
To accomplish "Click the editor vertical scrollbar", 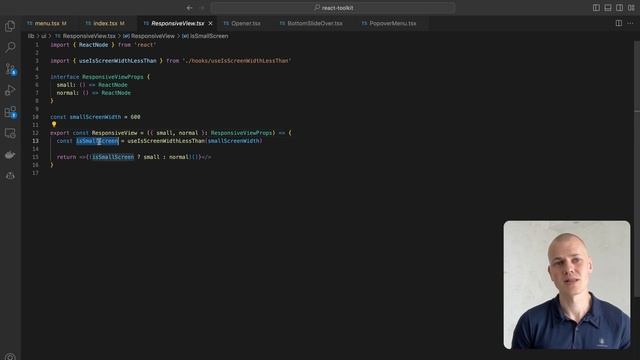I will 637,168.
